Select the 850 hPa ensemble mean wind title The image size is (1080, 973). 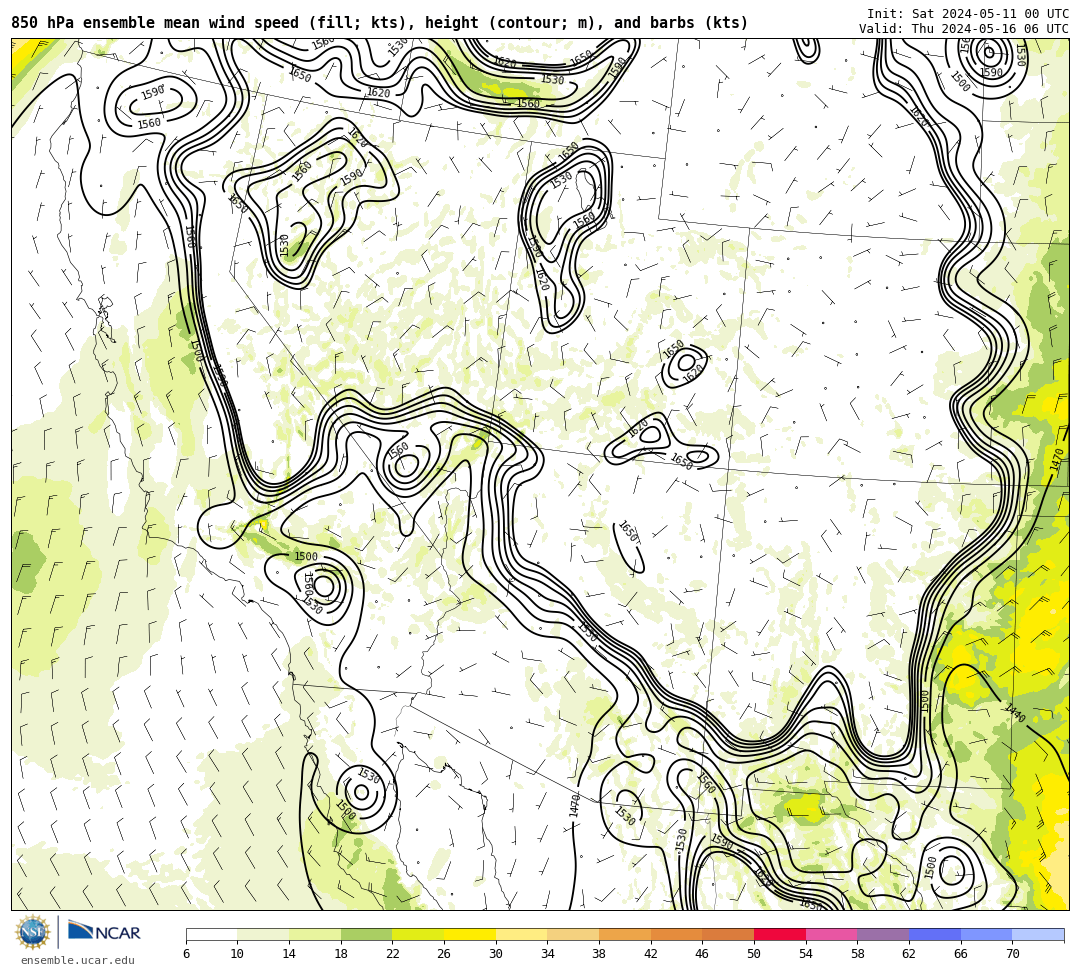pos(380,23)
